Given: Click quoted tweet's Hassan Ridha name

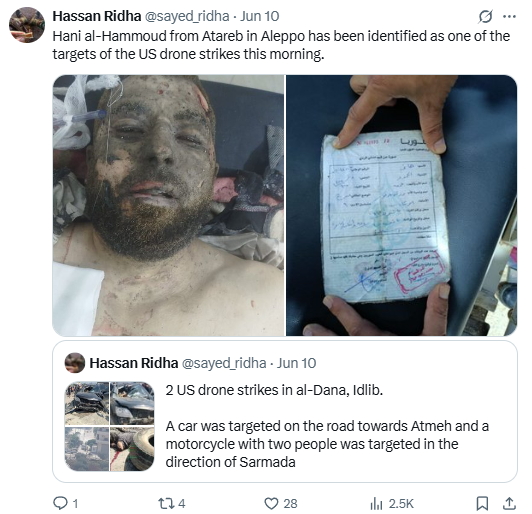Looking at the screenshot, I should tap(134, 363).
